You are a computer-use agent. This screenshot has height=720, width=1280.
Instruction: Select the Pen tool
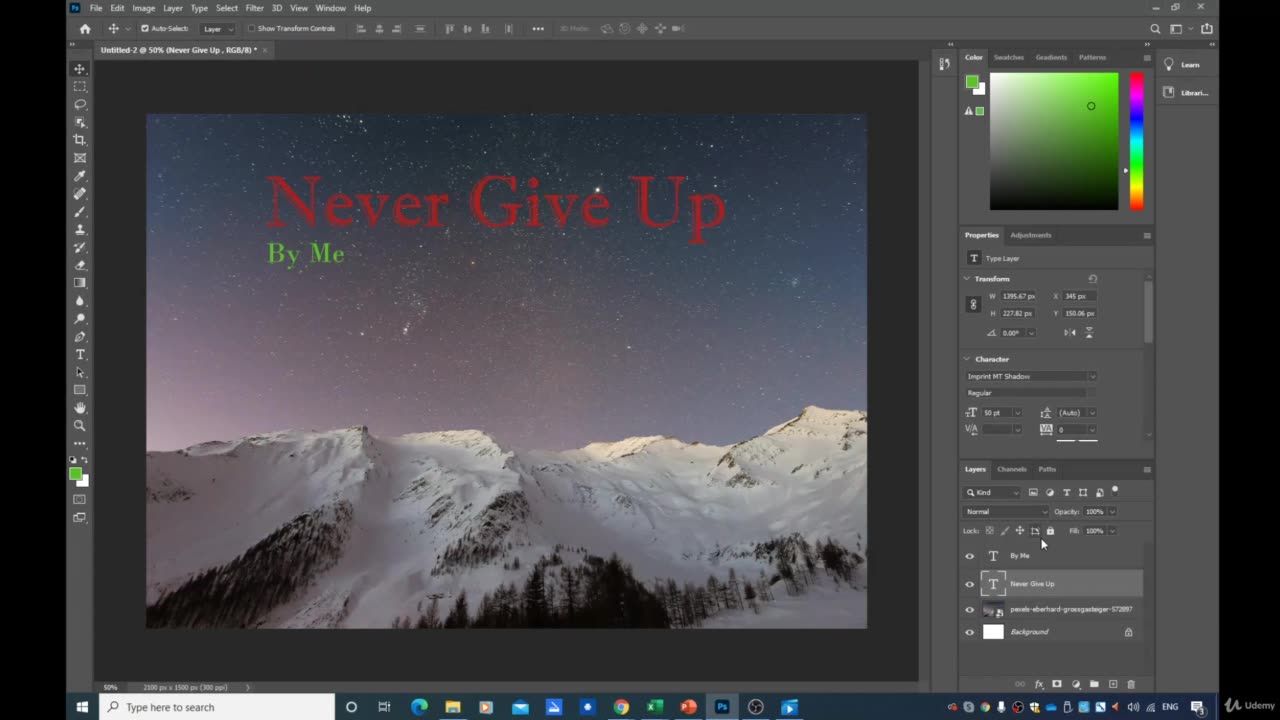pyautogui.click(x=80, y=337)
